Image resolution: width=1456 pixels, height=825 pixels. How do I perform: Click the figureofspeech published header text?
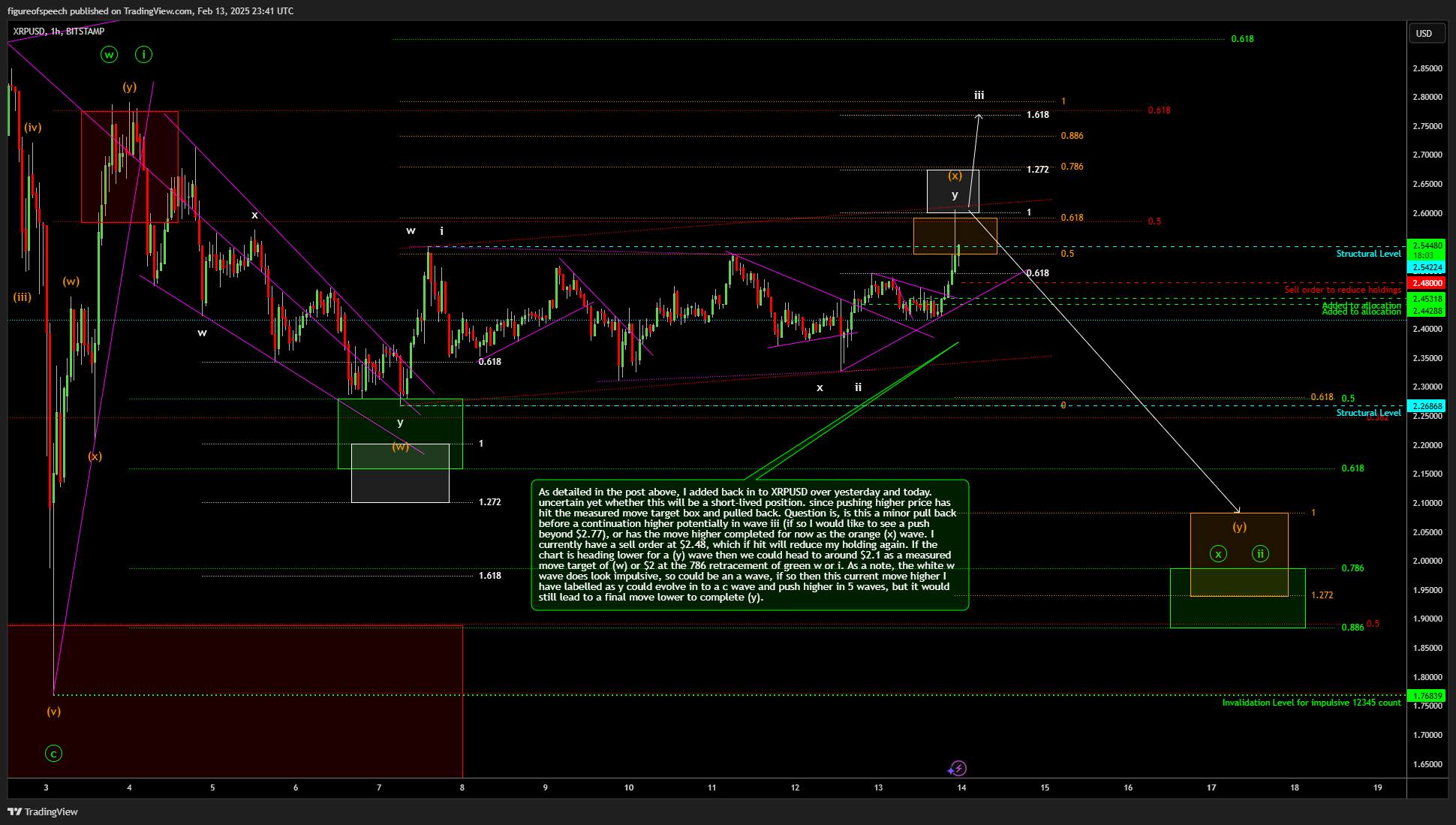pyautogui.click(x=150, y=11)
